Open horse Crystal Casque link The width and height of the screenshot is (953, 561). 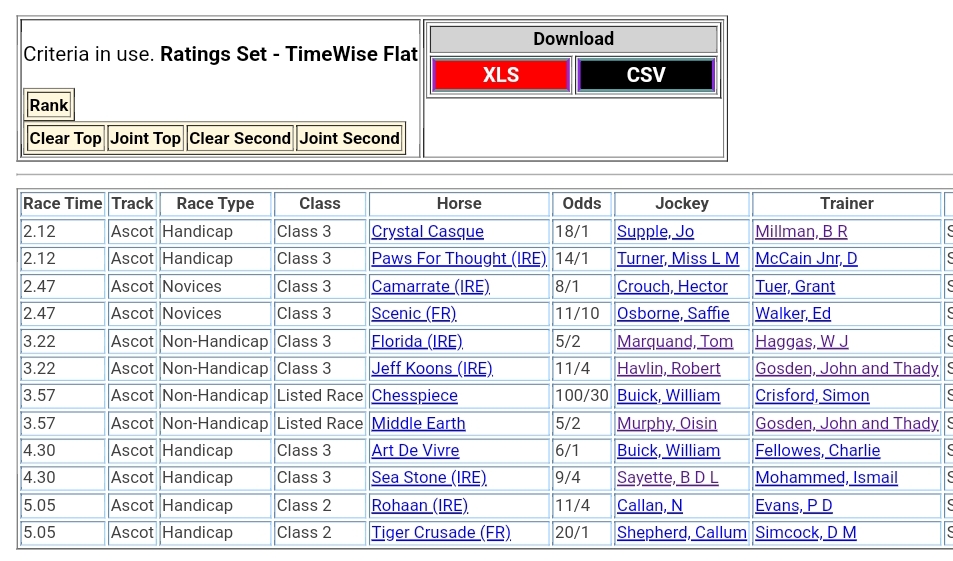(427, 232)
